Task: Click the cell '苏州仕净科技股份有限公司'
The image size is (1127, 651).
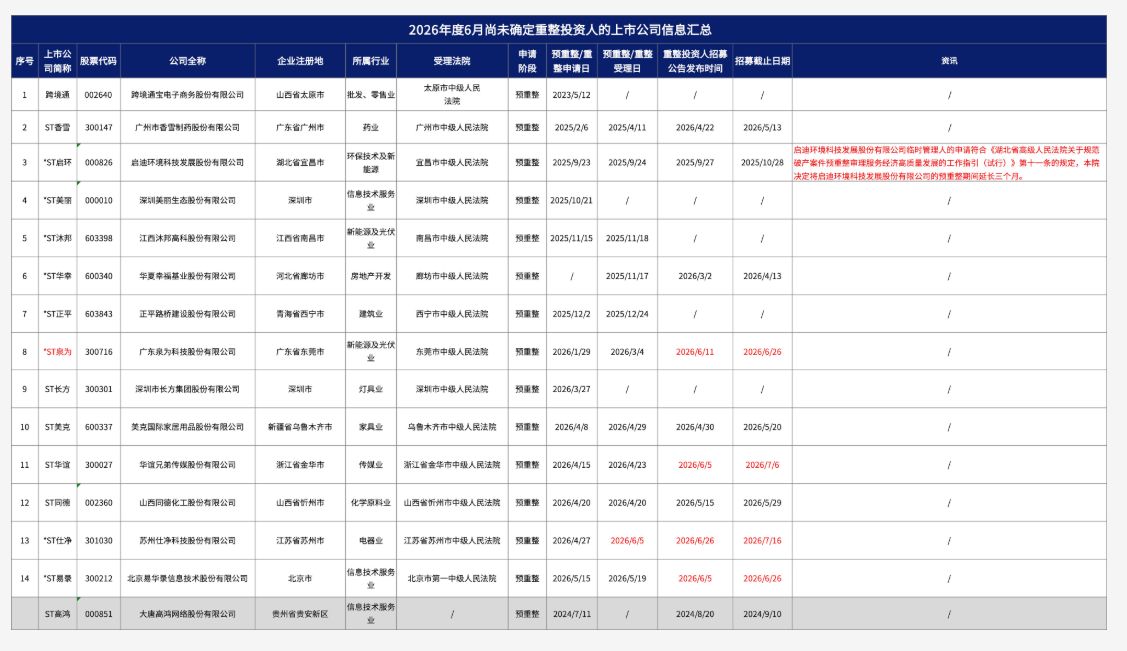Action: point(188,540)
